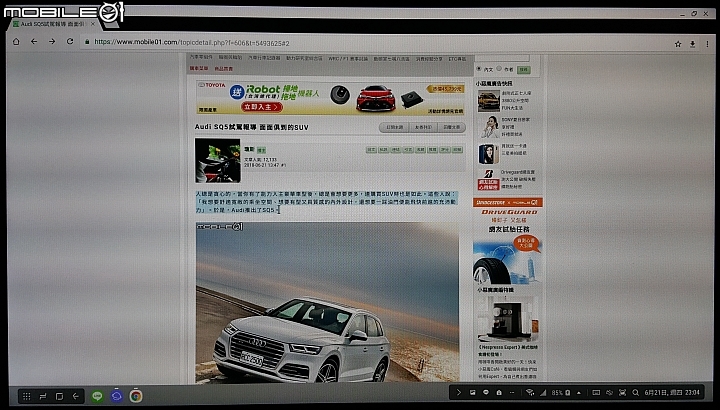Image resolution: width=720 pixels, height=410 pixels.
Task: Expand the tray notification chevron
Action: 458,393
